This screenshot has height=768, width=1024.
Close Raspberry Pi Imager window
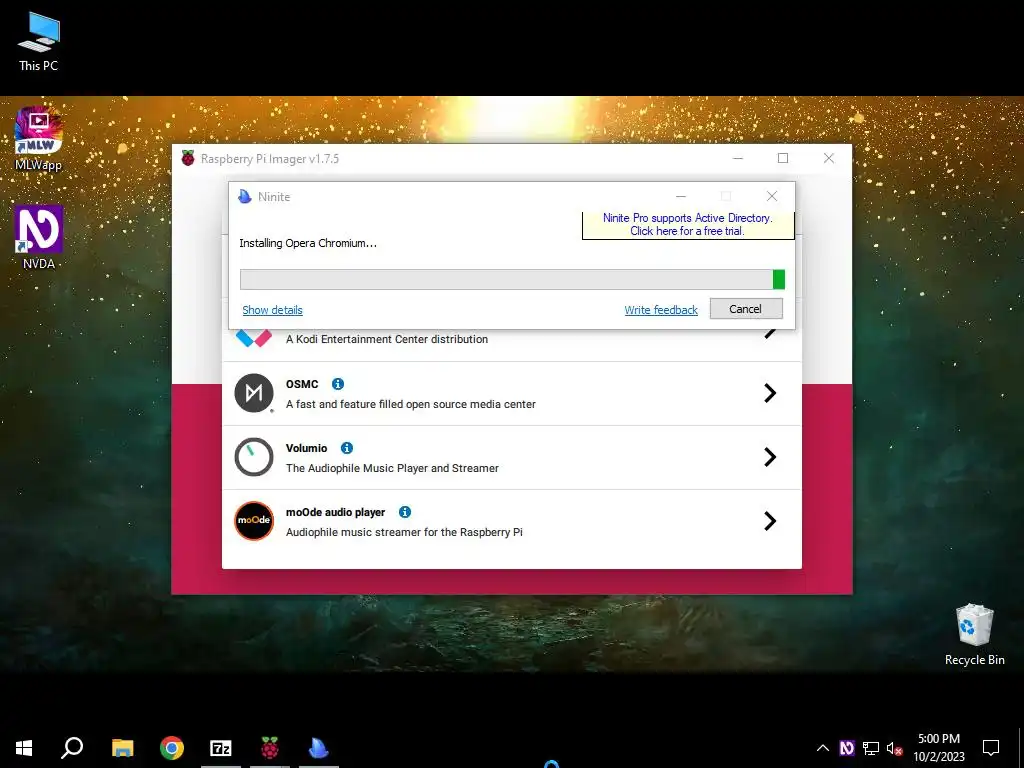pos(829,158)
